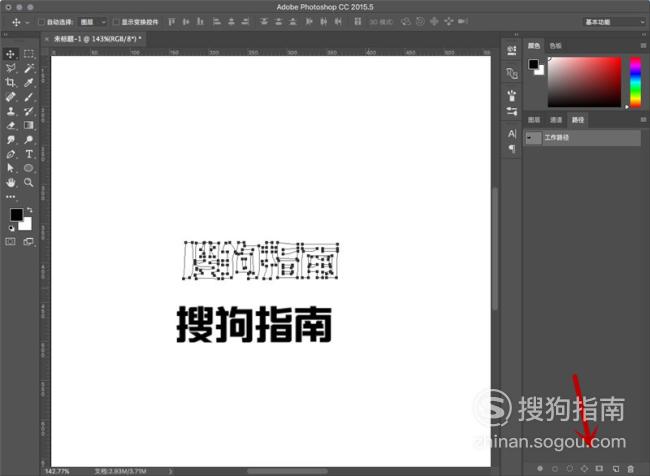Viewport: 650px width, 476px height.
Task: Open the Edit Toolbar three-dots button
Action: pyautogui.click(x=11, y=197)
